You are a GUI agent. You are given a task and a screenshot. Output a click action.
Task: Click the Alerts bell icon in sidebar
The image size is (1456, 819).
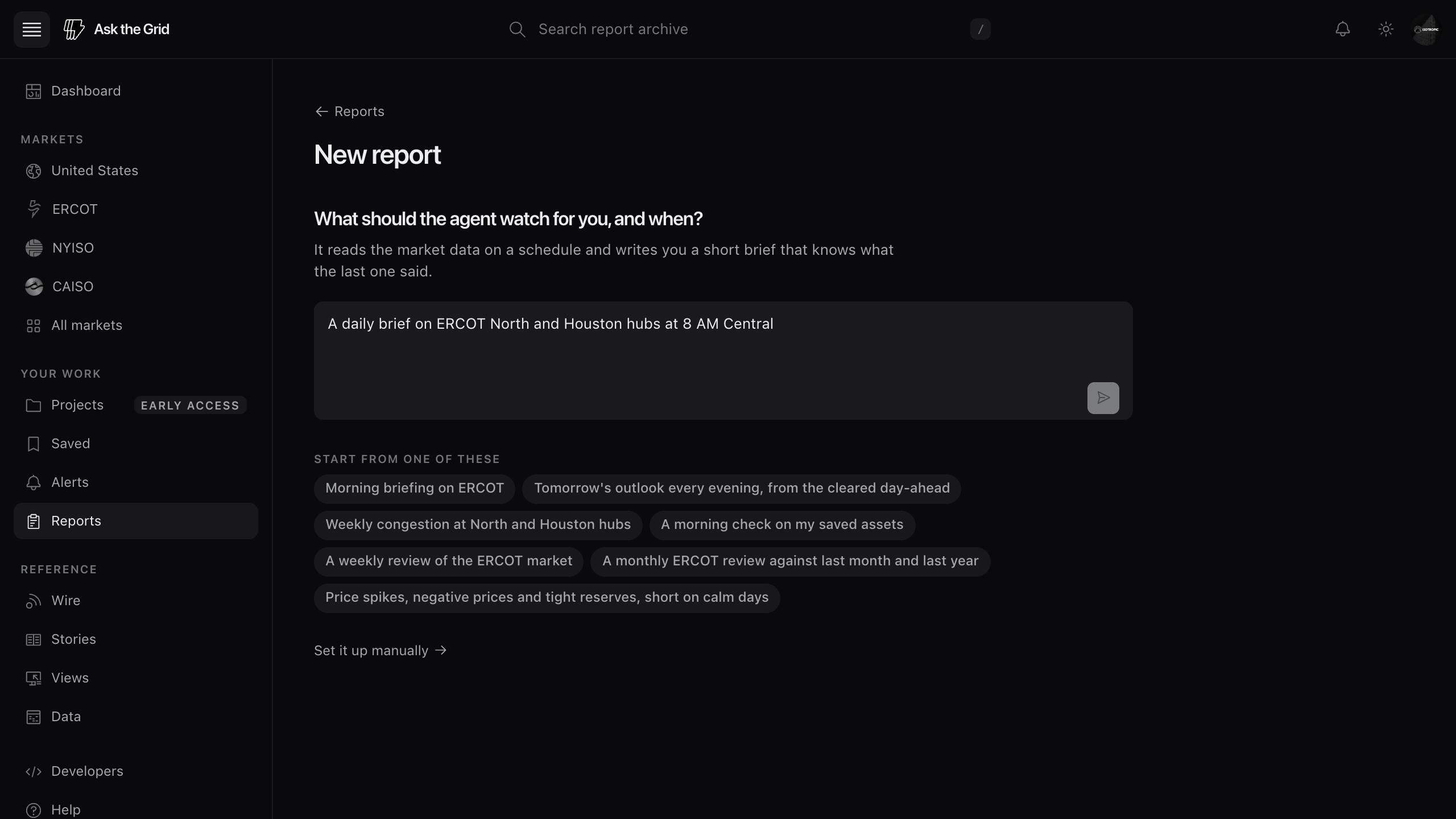(34, 482)
